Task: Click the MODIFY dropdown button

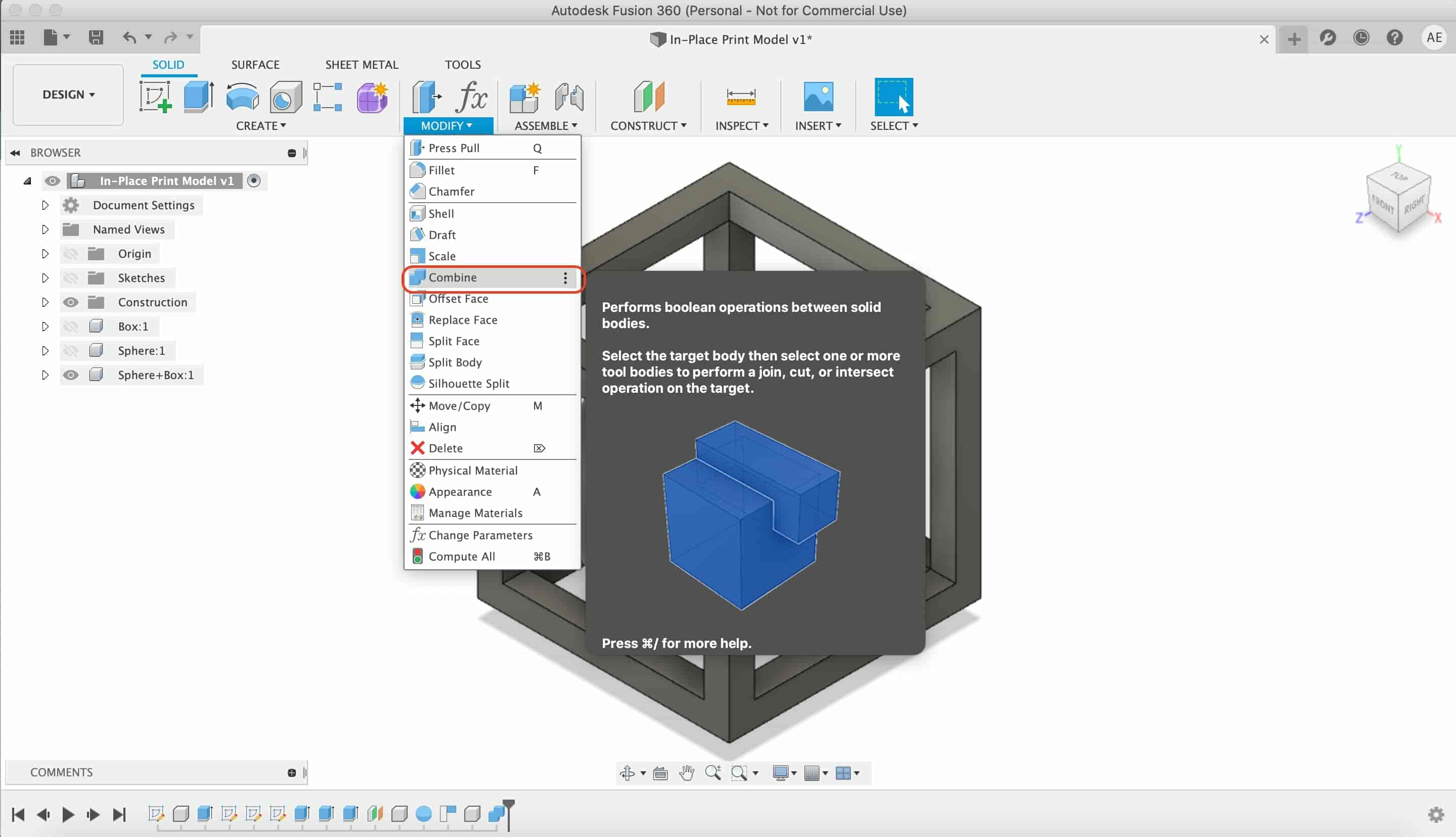Action: tap(446, 125)
